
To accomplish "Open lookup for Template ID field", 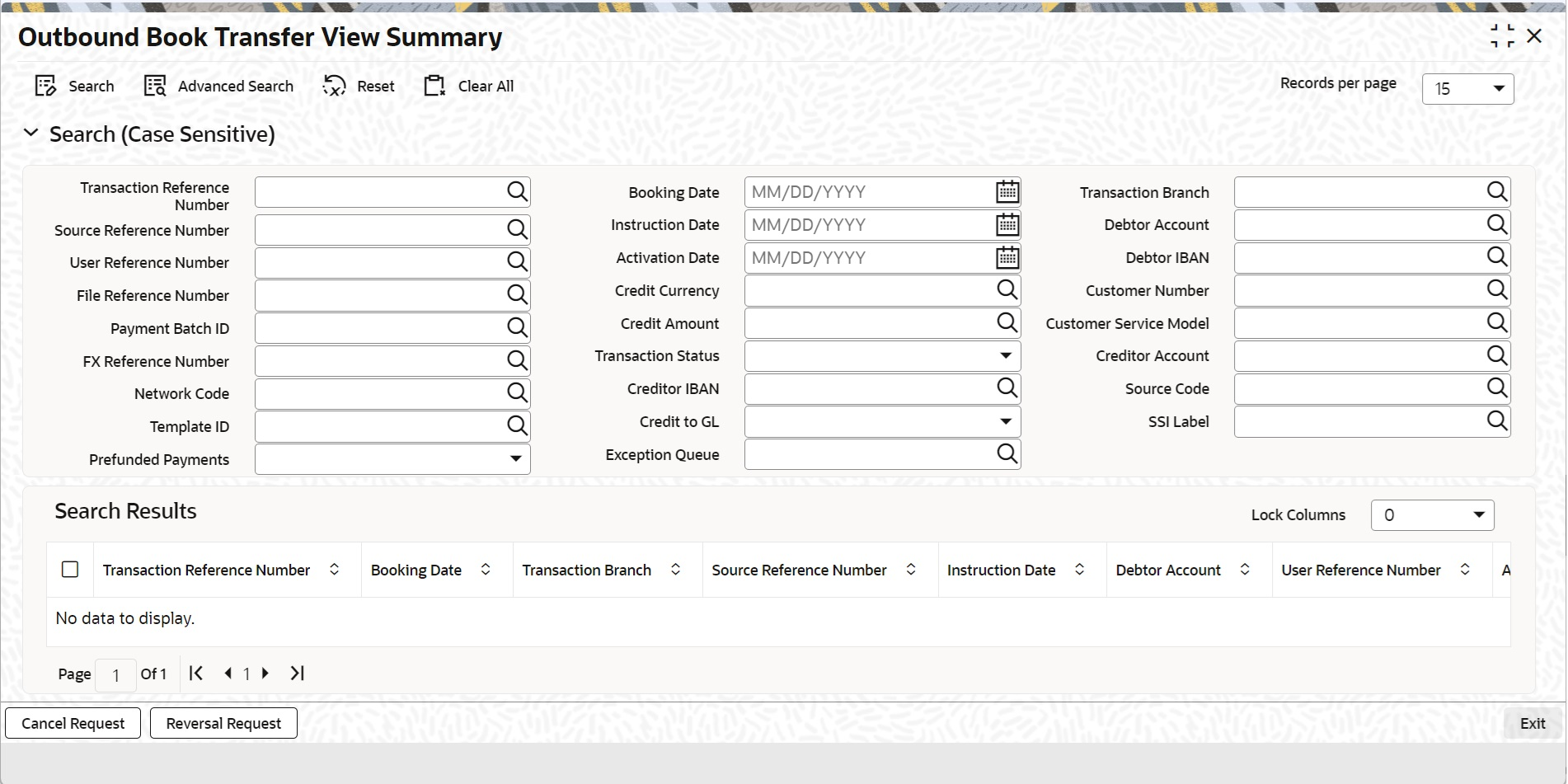I will [517, 426].
